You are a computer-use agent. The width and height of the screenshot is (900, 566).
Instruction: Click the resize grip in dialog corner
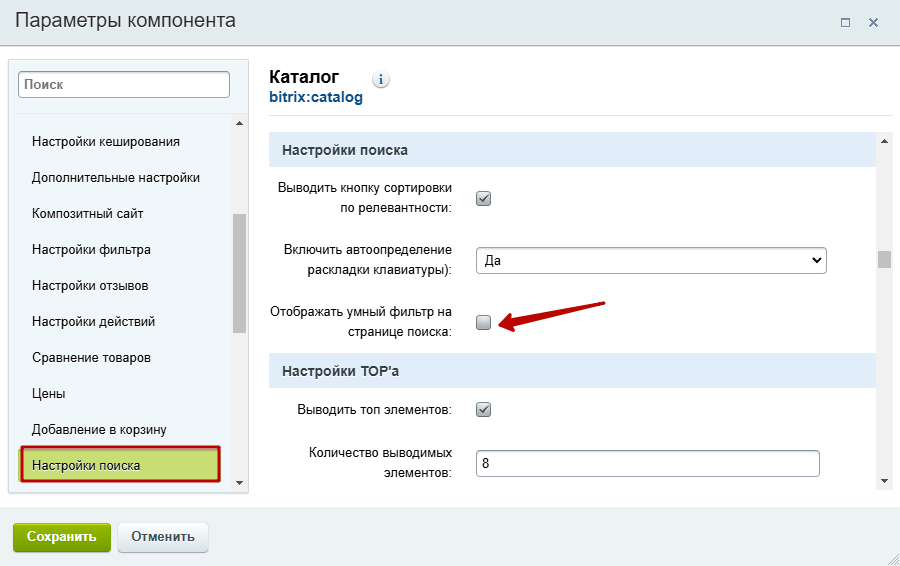pyautogui.click(x=893, y=559)
